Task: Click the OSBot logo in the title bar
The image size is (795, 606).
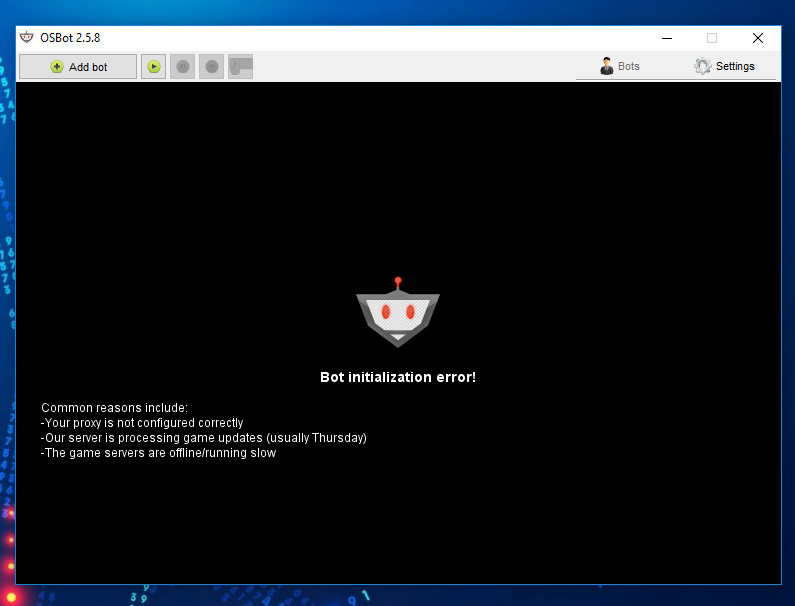Action: click(27, 38)
